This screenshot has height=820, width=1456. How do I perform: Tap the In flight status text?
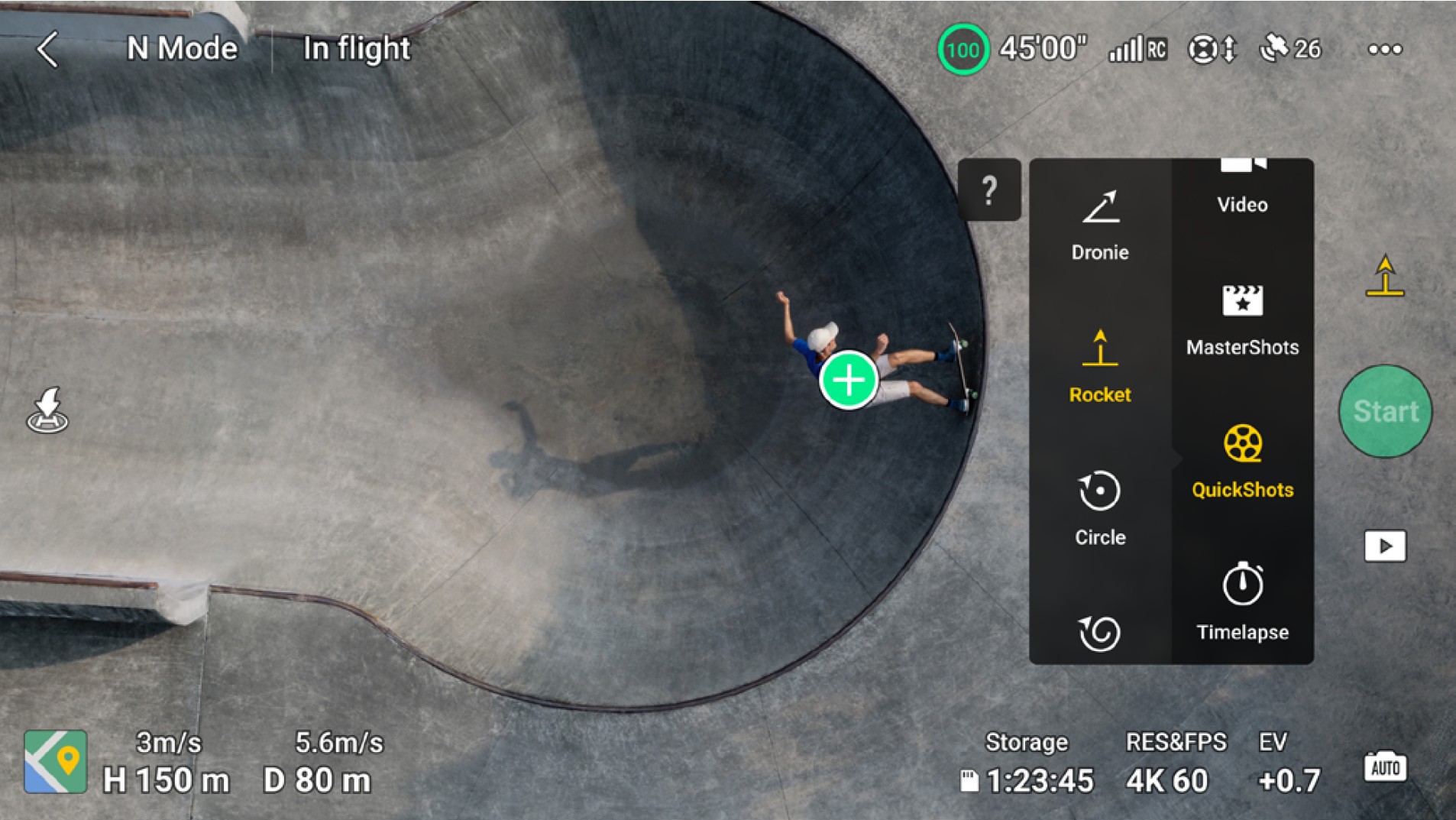357,49
